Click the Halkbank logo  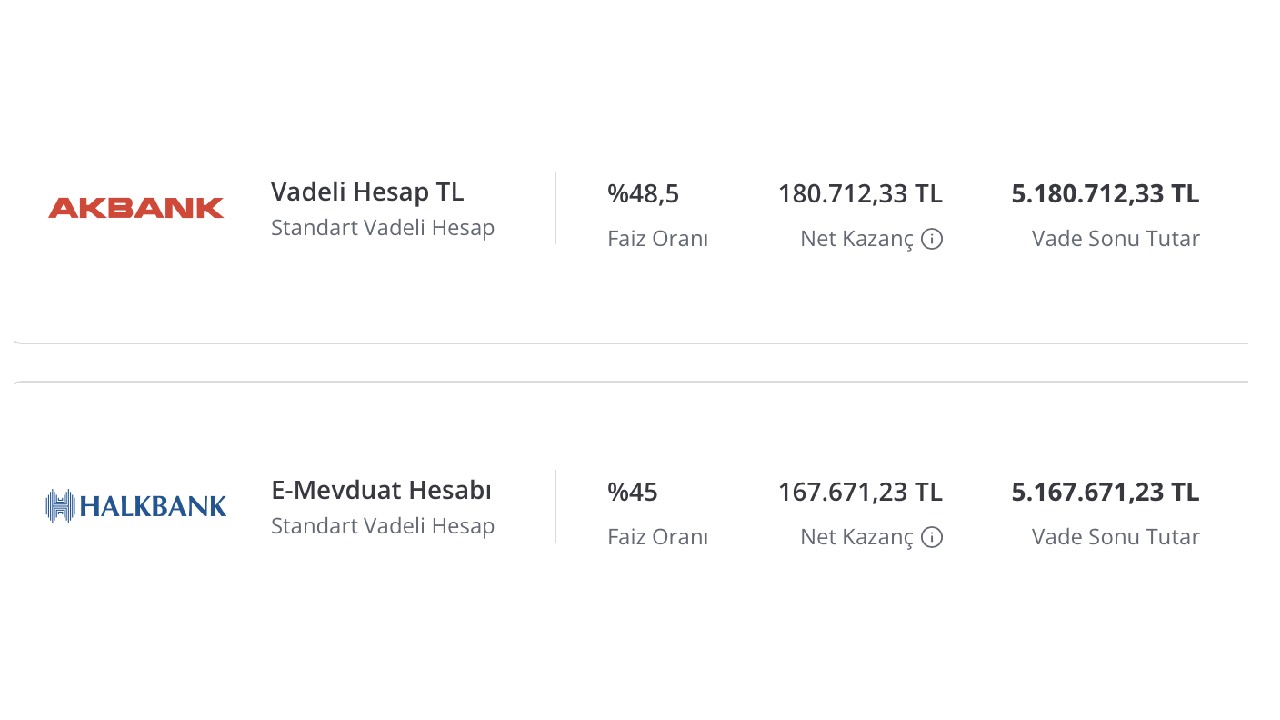(x=136, y=506)
